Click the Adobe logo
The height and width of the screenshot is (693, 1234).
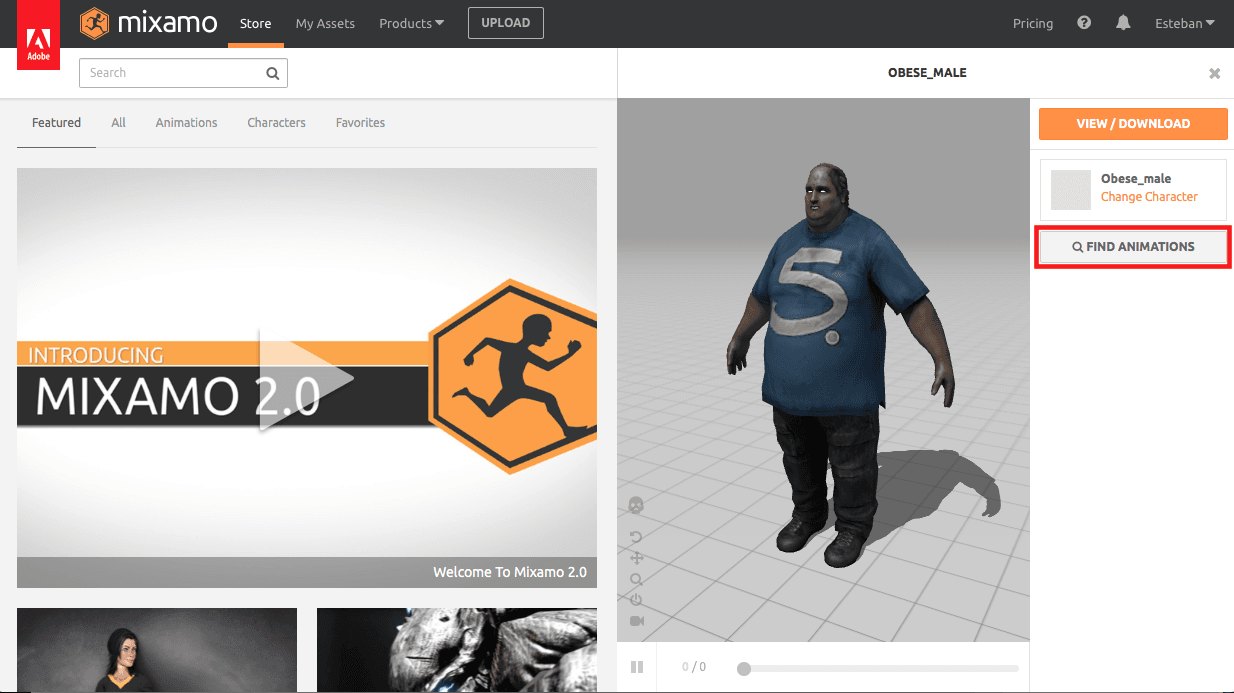pyautogui.click(x=38, y=34)
